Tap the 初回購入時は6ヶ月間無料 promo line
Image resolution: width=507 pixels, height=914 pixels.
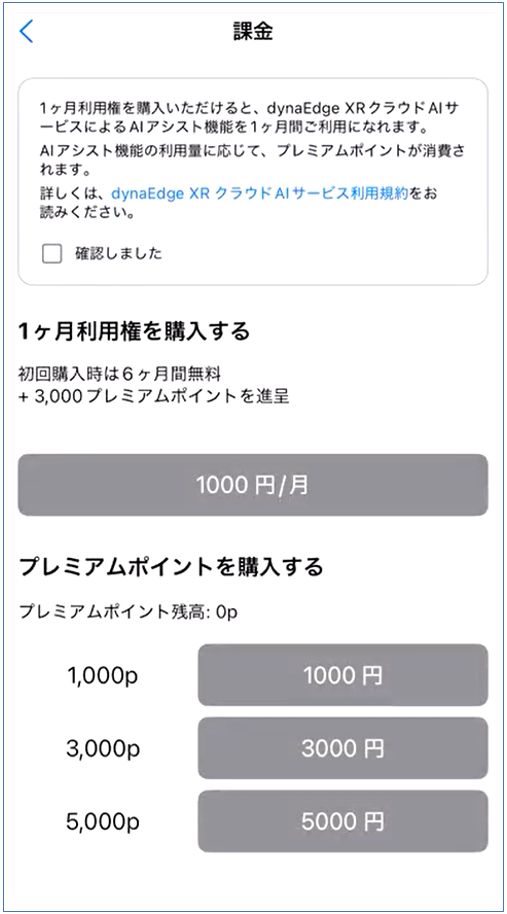[119, 372]
